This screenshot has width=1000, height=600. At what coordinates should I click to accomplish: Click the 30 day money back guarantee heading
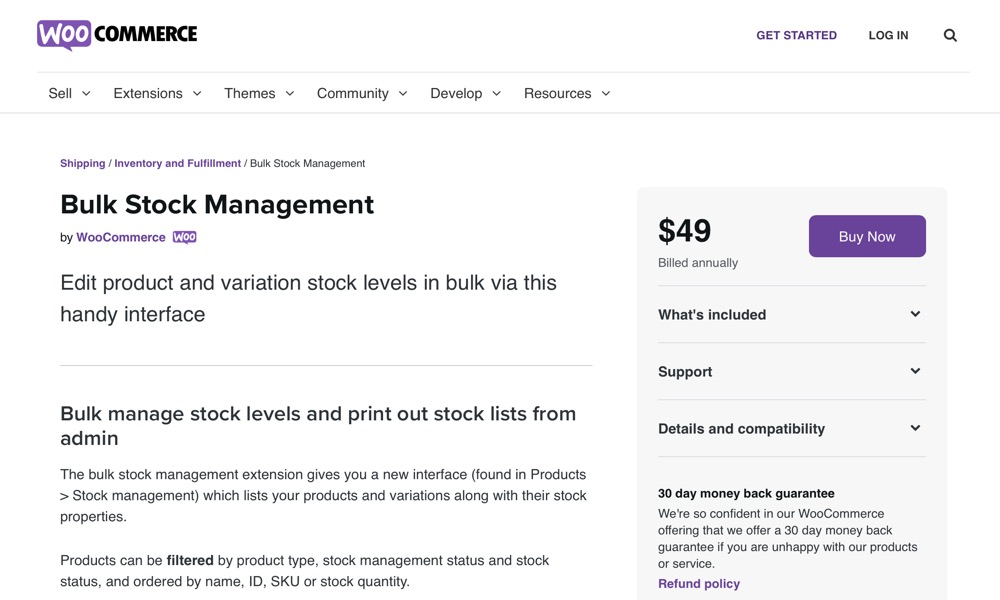[x=746, y=494]
